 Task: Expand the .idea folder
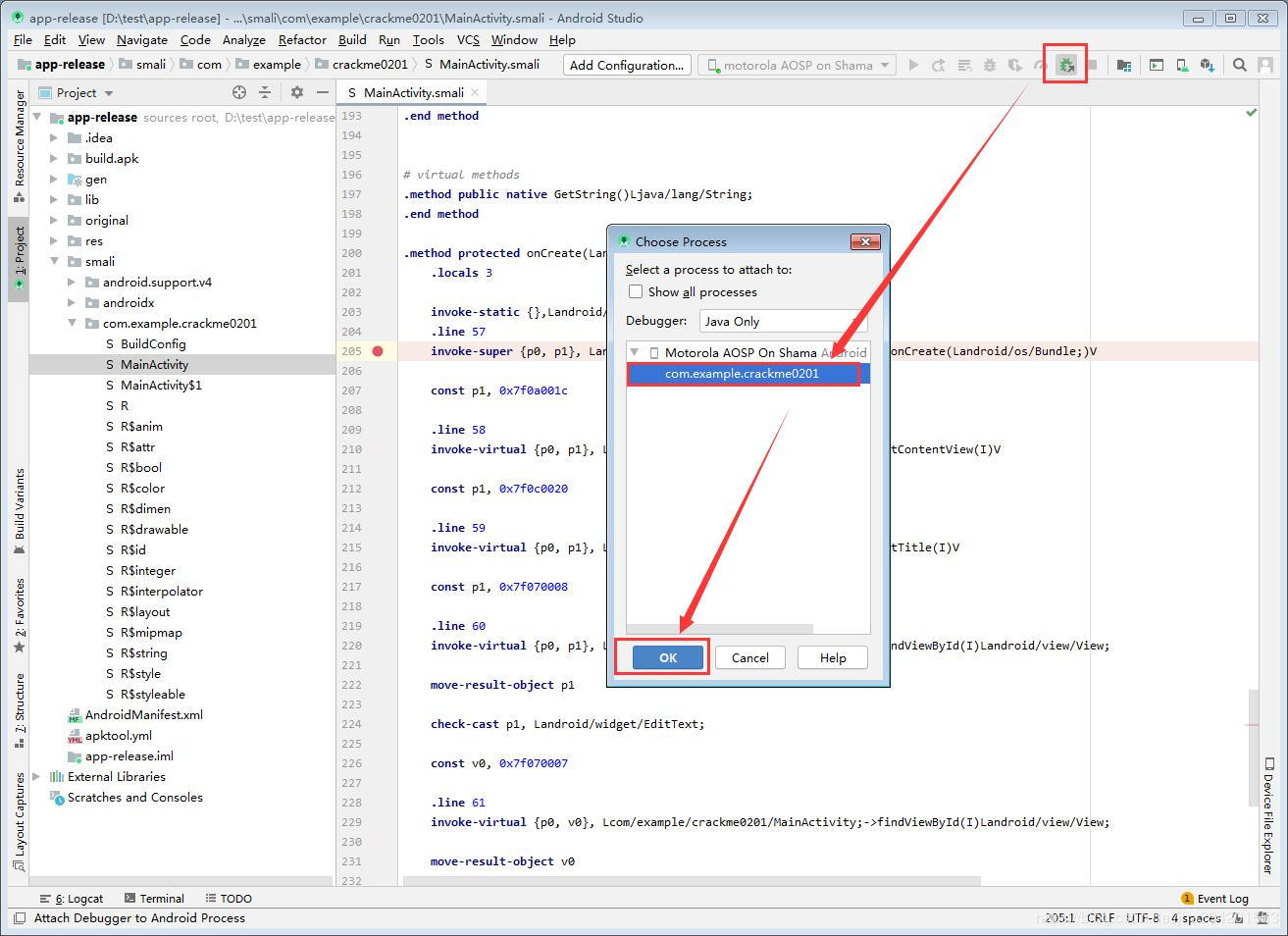[x=54, y=138]
